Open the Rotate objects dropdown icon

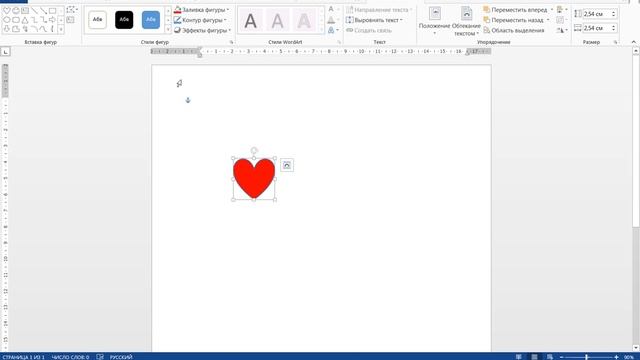click(x=562, y=30)
